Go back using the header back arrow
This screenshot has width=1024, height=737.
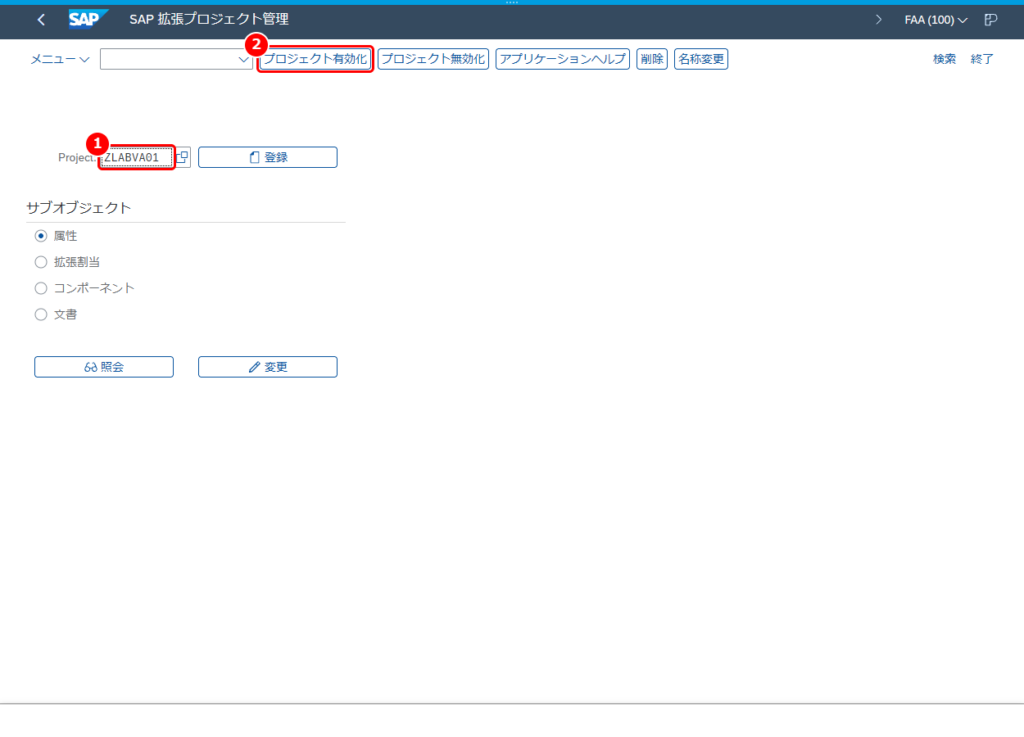tap(41, 20)
